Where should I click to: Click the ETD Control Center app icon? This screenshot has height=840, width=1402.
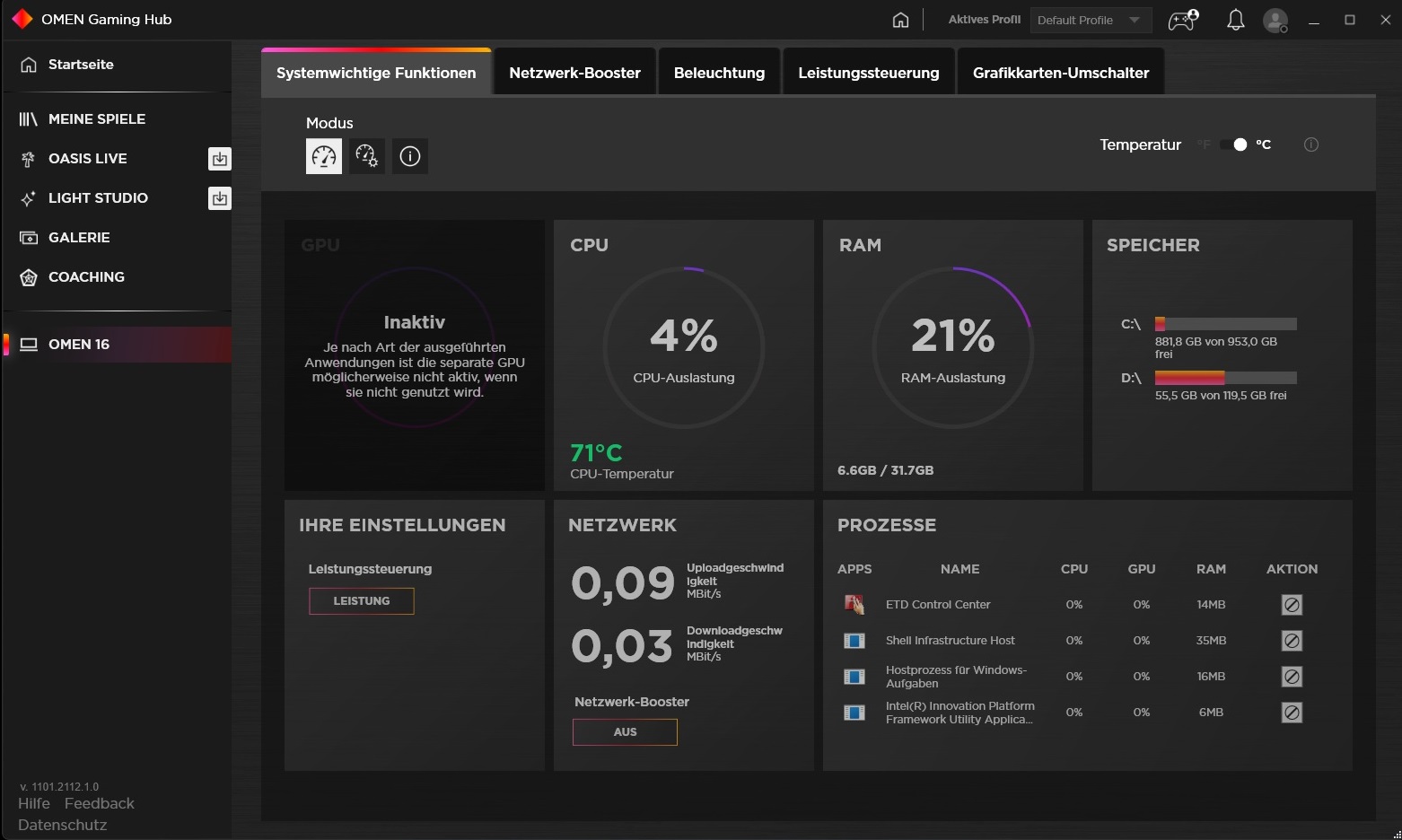[x=854, y=605]
